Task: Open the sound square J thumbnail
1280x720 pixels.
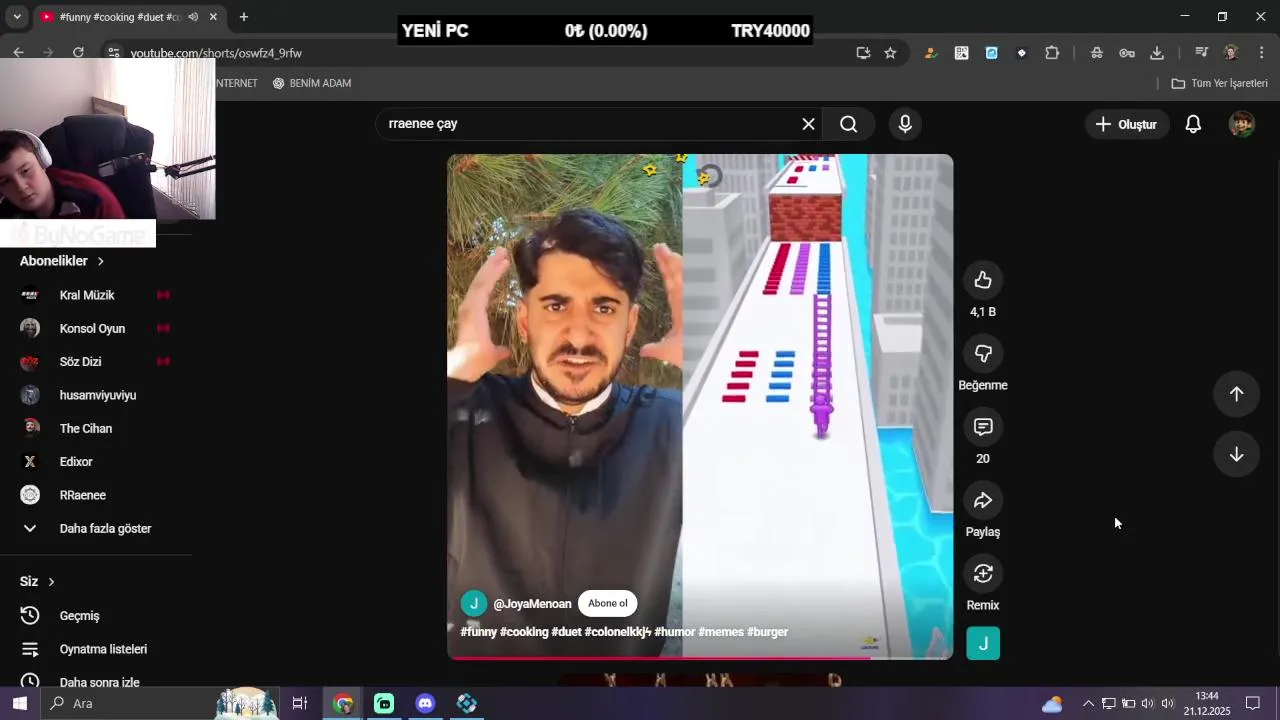Action: (x=983, y=644)
